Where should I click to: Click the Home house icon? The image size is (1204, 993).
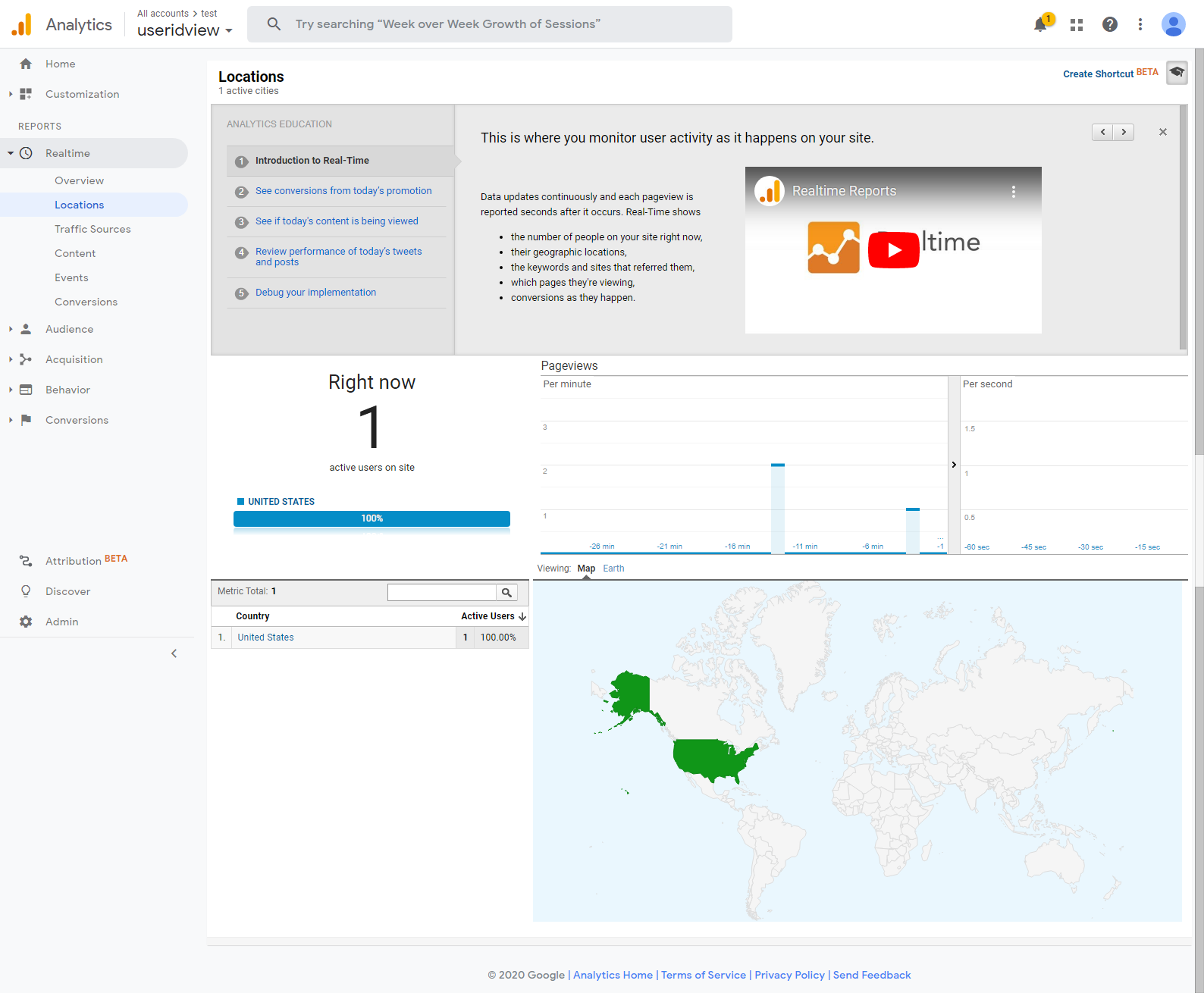pos(26,64)
